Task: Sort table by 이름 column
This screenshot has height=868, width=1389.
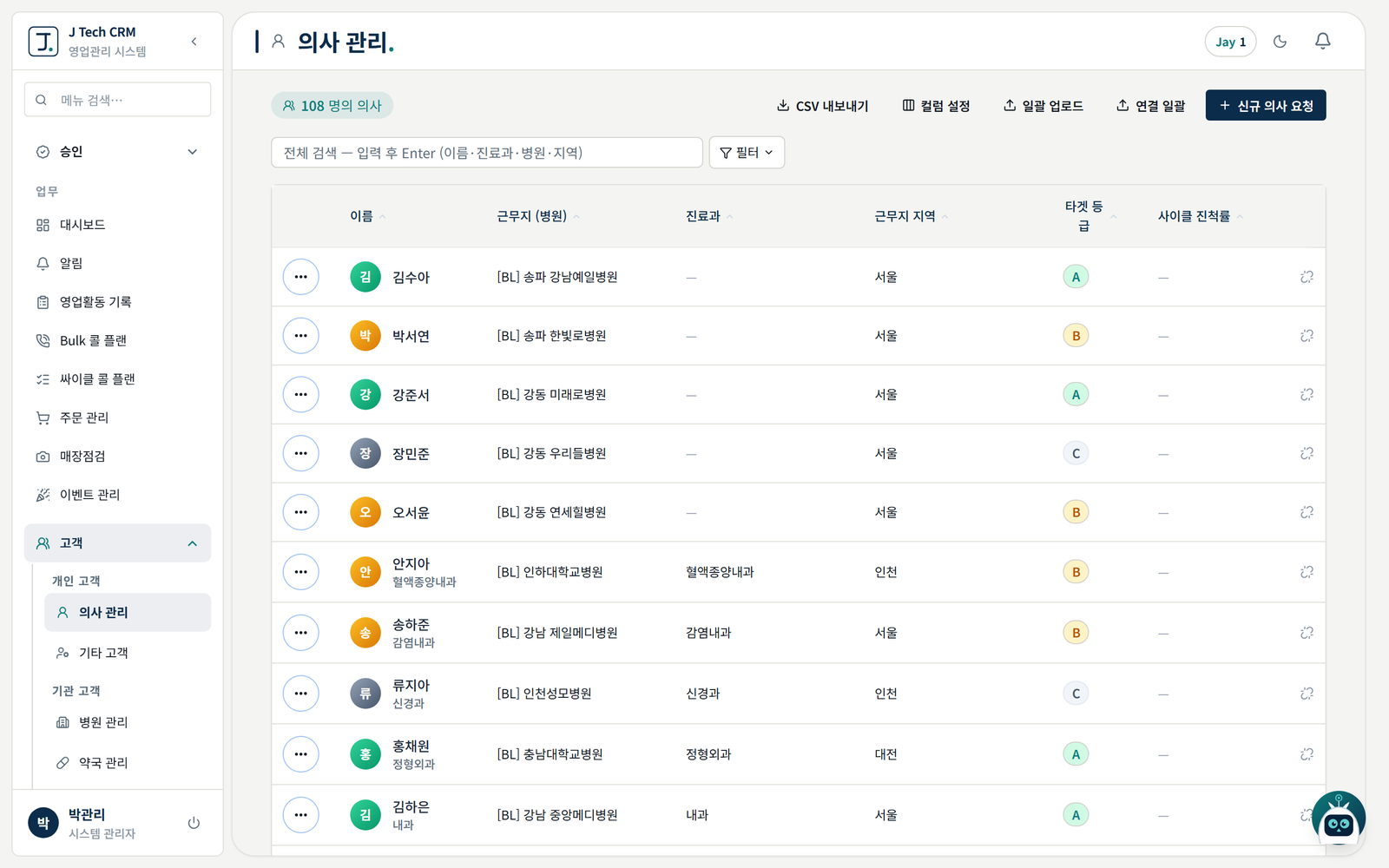Action: pos(367,216)
